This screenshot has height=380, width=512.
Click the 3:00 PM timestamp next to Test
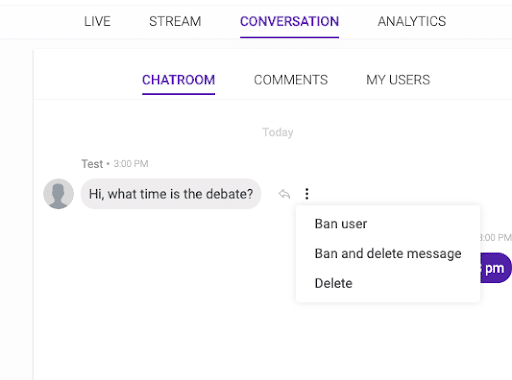click(x=131, y=164)
